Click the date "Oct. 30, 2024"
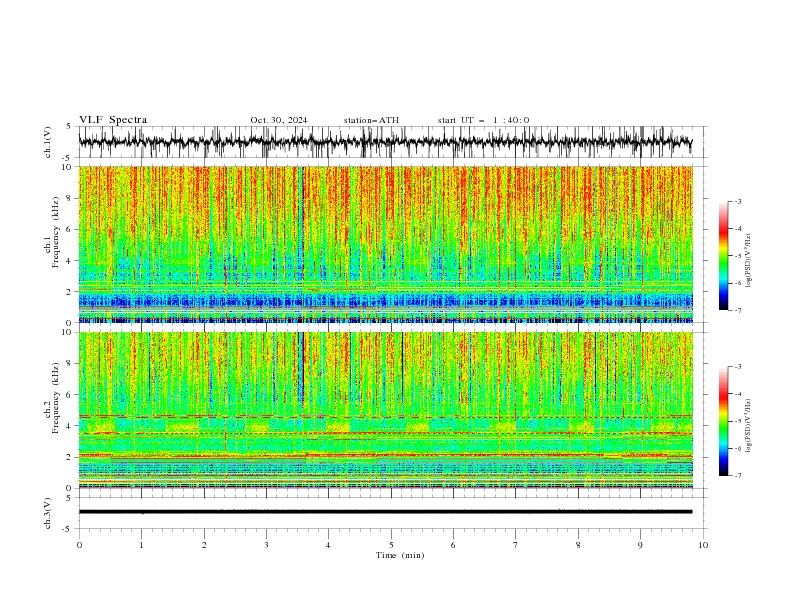The image size is (792, 612). [x=279, y=120]
